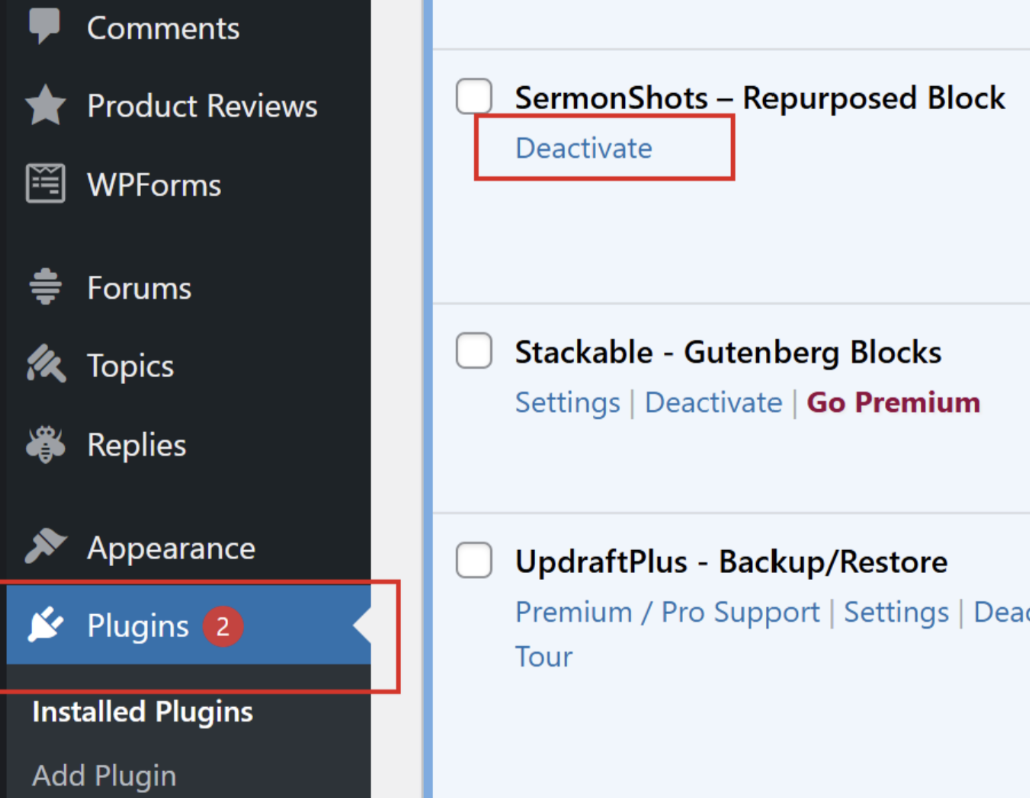
Task: Open UpdraftPlus Premium / Pro Support link
Action: (667, 612)
